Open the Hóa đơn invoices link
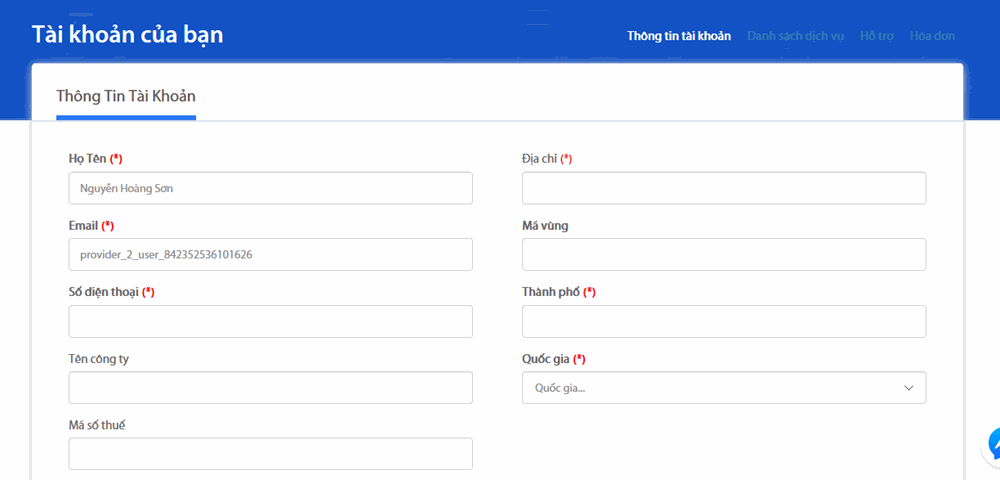Viewport: 1000px width, 480px height. coord(932,36)
